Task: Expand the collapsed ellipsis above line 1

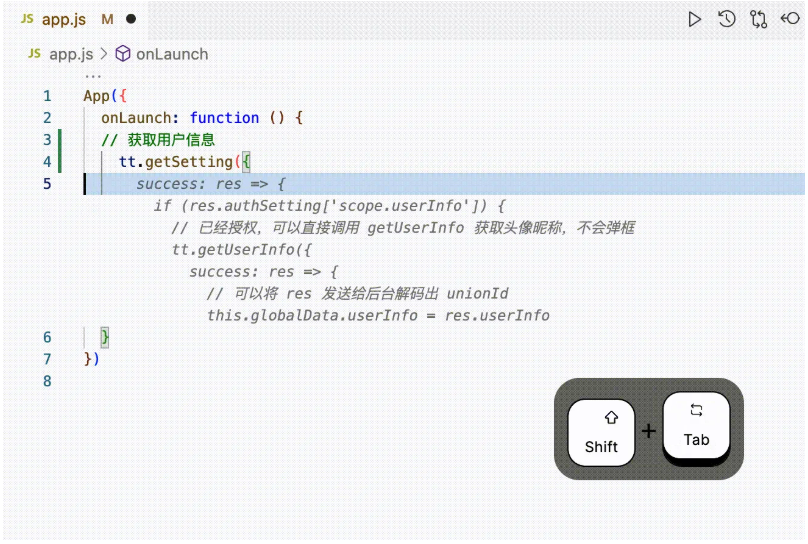Action: pos(93,76)
